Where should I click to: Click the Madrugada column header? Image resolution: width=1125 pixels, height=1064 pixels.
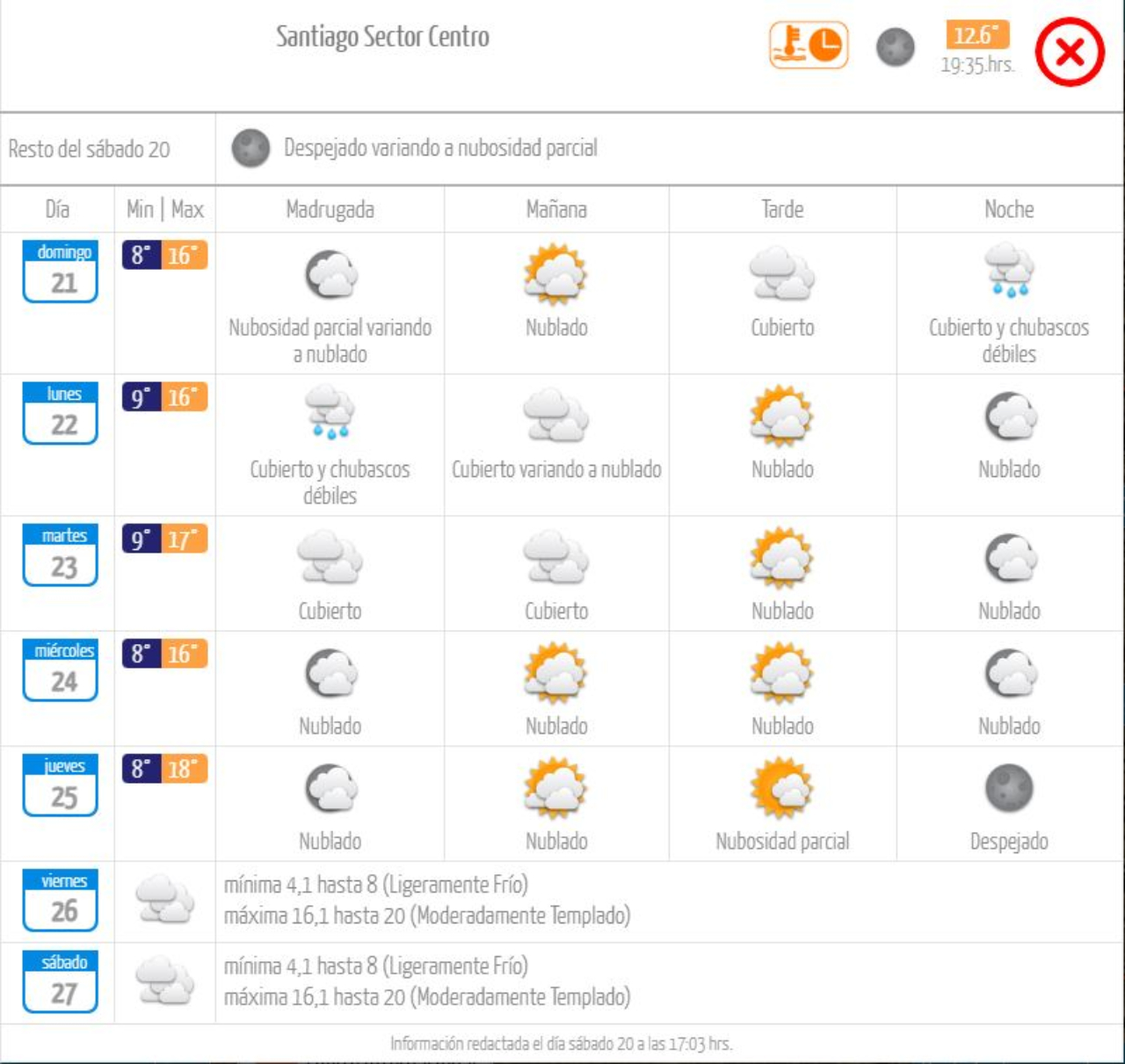[x=330, y=209]
